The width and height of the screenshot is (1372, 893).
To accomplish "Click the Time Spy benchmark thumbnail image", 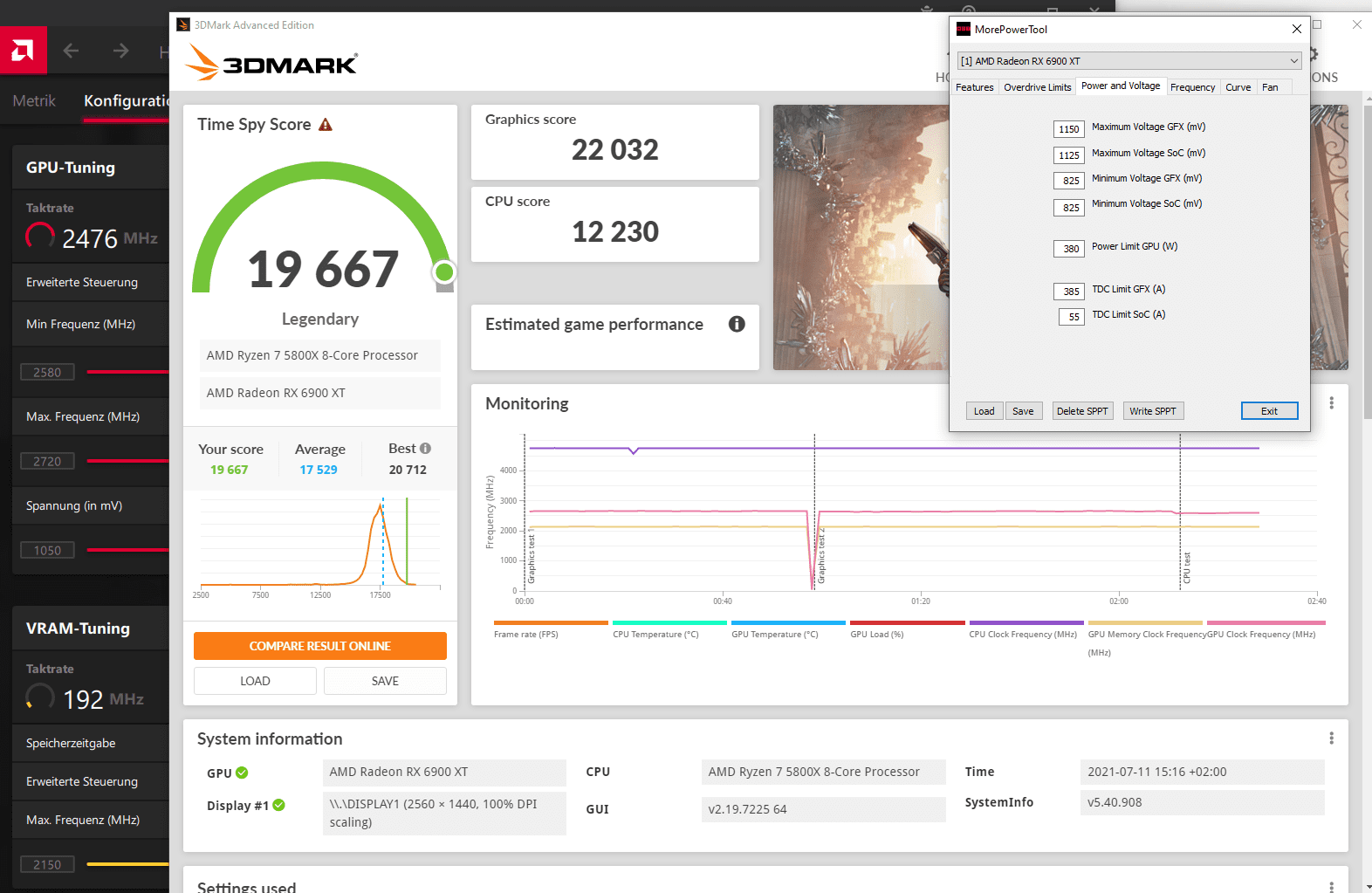I will [x=861, y=237].
